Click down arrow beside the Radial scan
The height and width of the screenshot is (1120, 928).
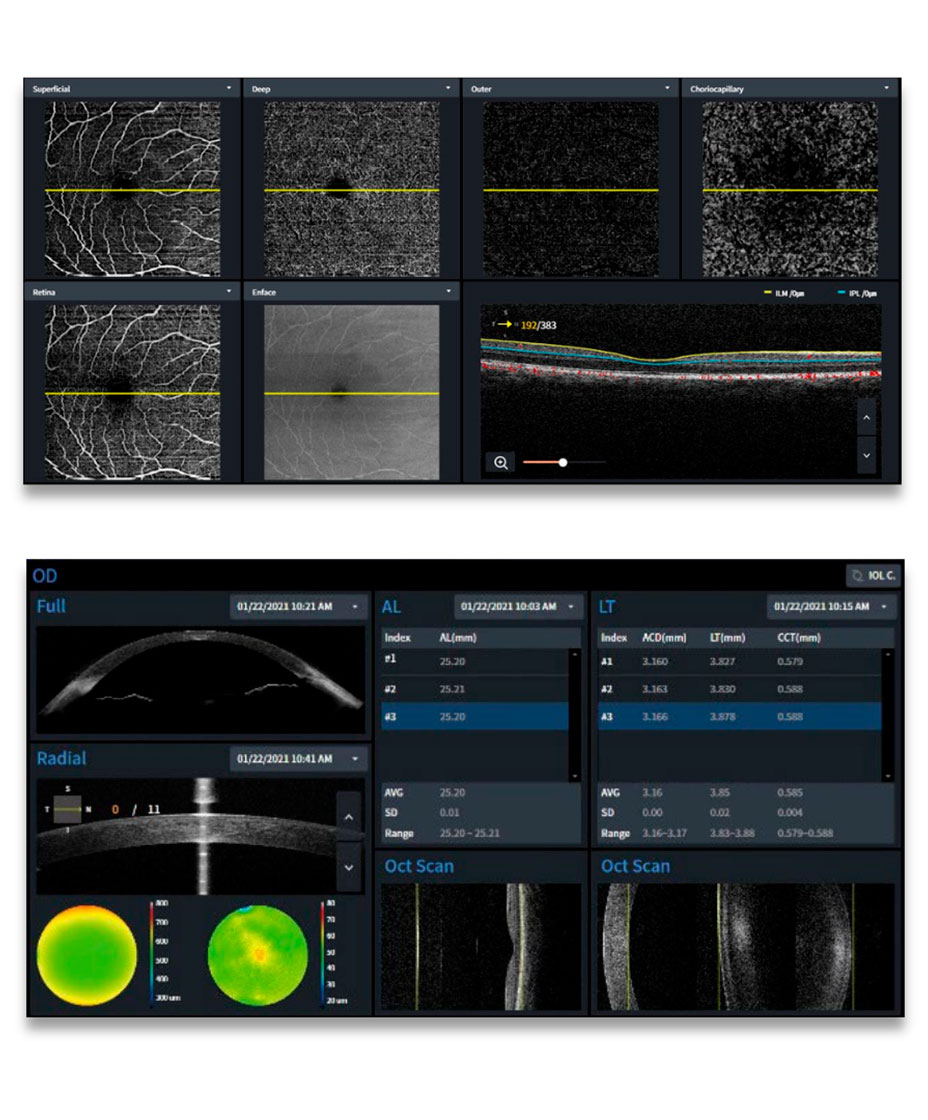tap(348, 868)
